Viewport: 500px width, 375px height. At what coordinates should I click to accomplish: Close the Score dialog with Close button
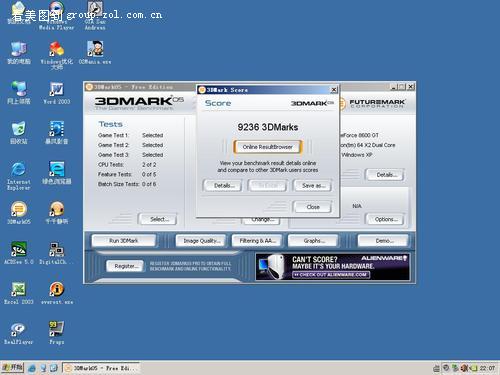[x=313, y=207]
